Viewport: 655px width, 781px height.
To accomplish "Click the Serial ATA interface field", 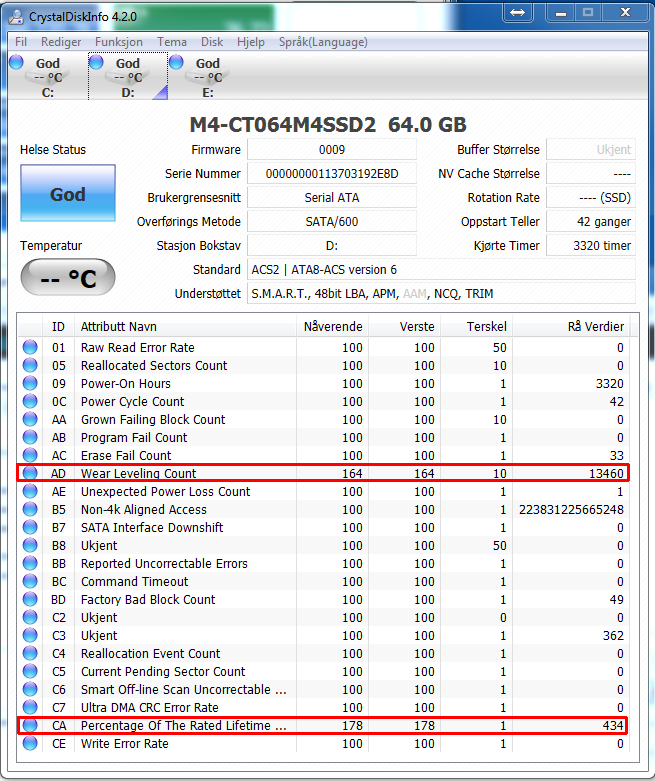I will tap(332, 197).
